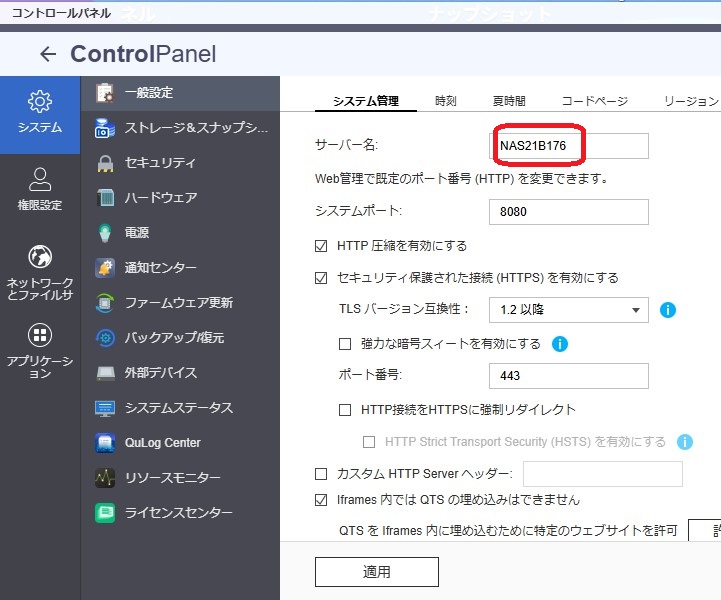Open バックアップ/復元 menu entry

180,338
